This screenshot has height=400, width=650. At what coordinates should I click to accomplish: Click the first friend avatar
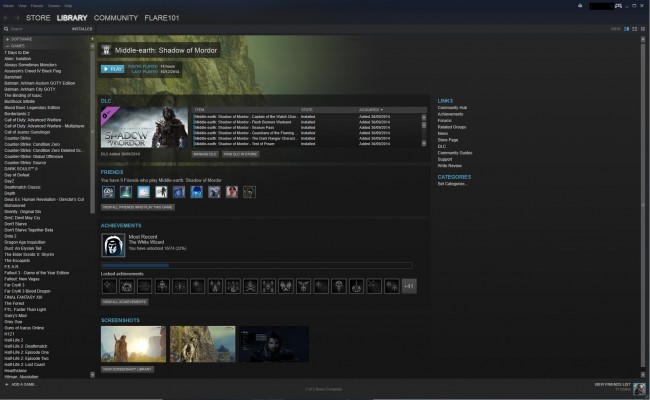[107, 191]
